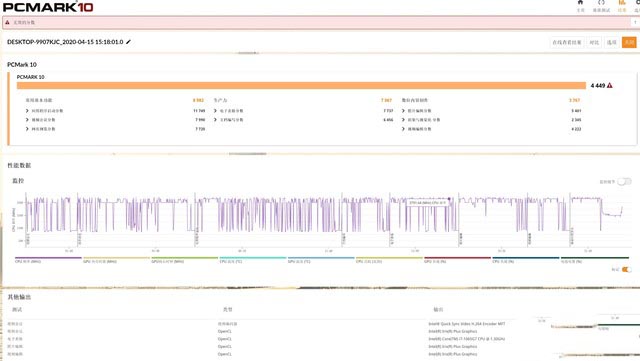Click the Intel Quick Sync Video H.264 output
This screenshot has height=361, width=640.
[x=467, y=323]
